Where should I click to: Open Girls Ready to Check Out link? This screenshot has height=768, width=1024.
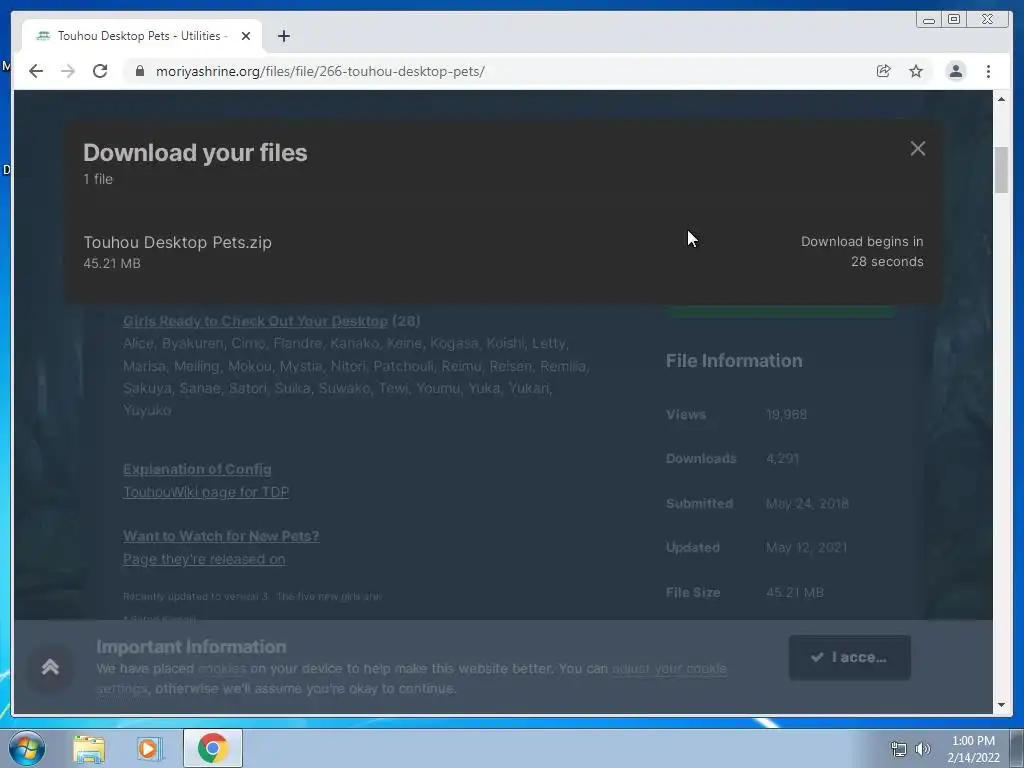(x=255, y=321)
